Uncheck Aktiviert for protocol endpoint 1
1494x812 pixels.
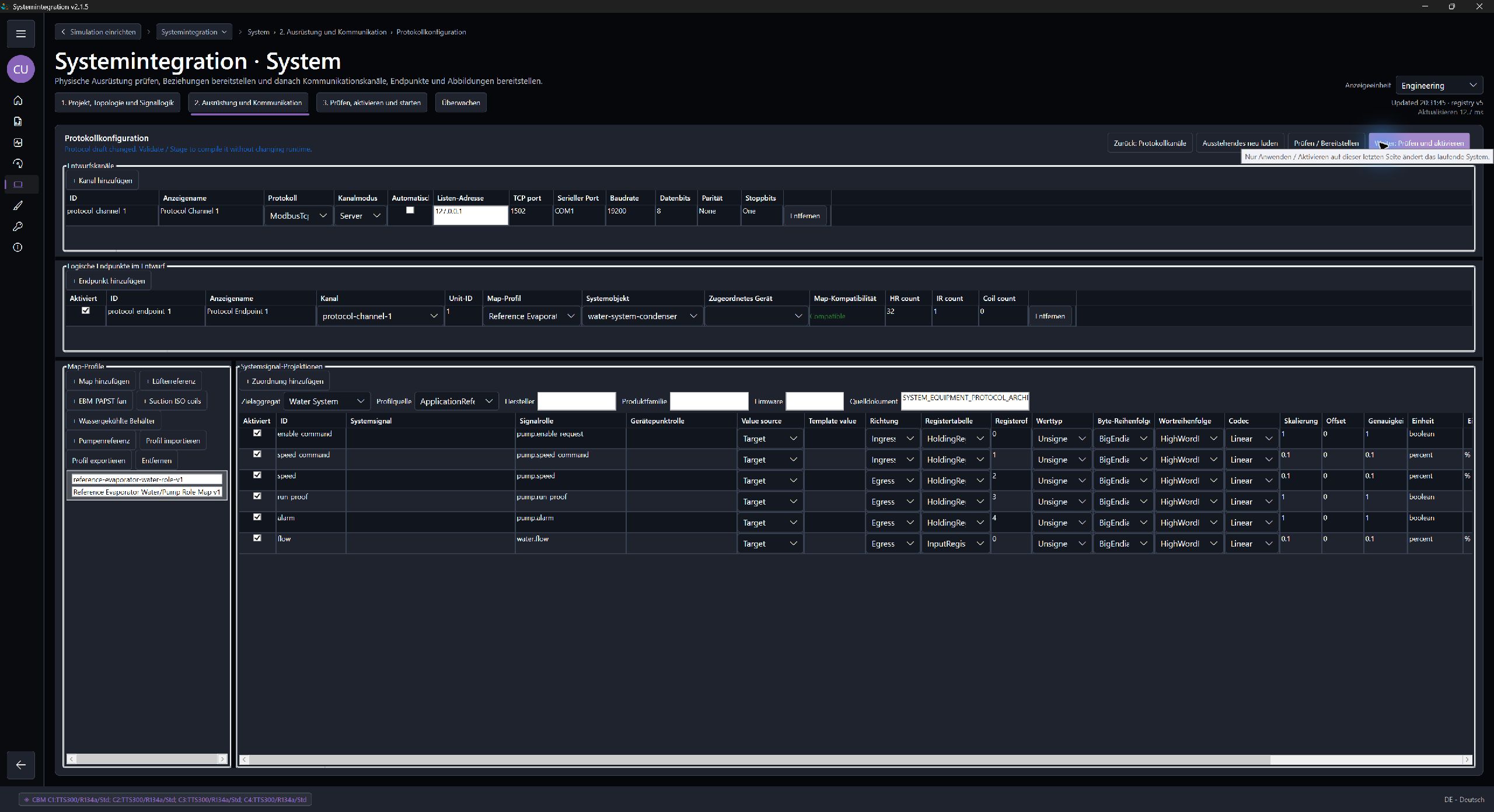[x=86, y=311]
